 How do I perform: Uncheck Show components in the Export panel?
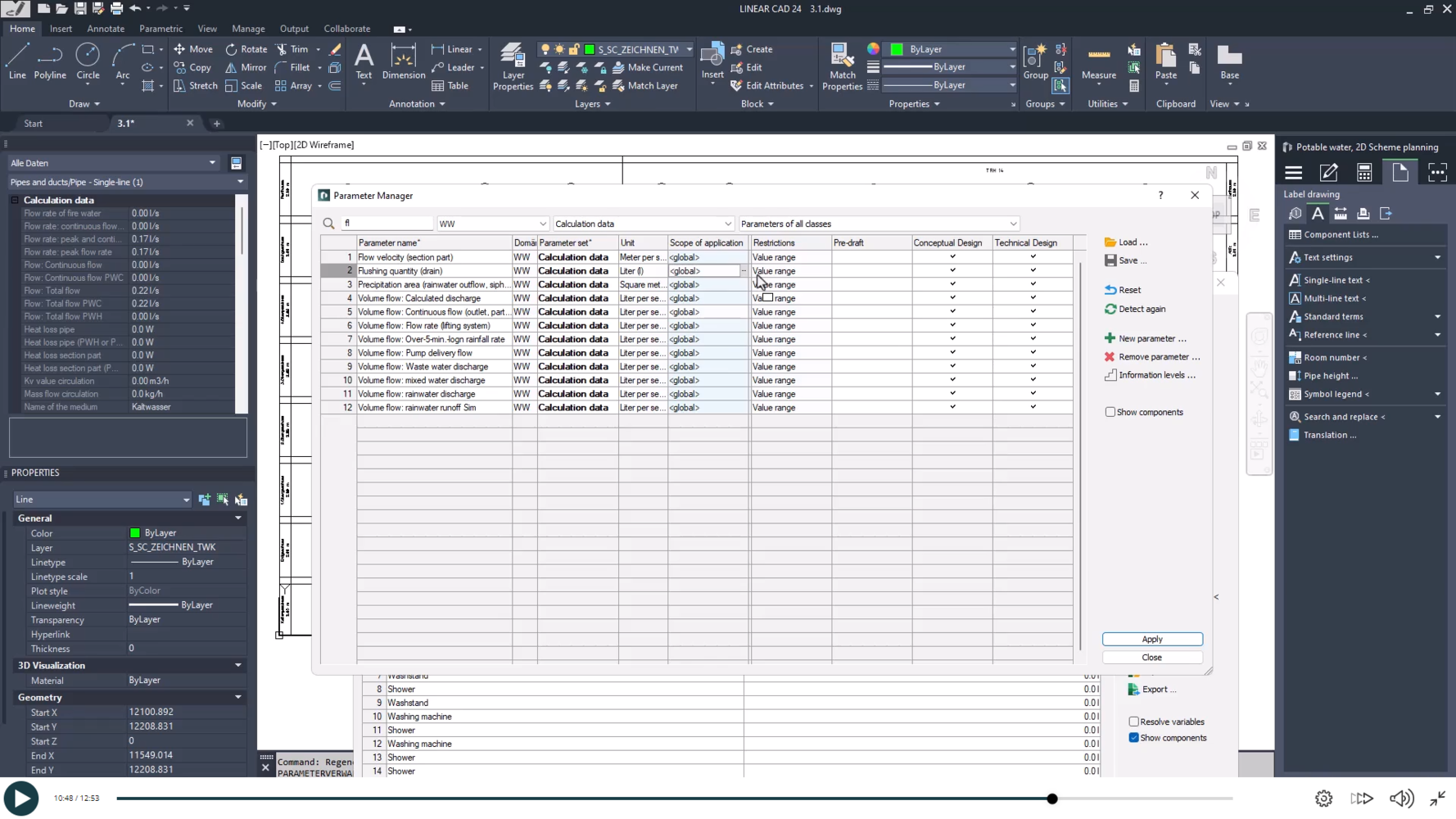coord(1134,737)
